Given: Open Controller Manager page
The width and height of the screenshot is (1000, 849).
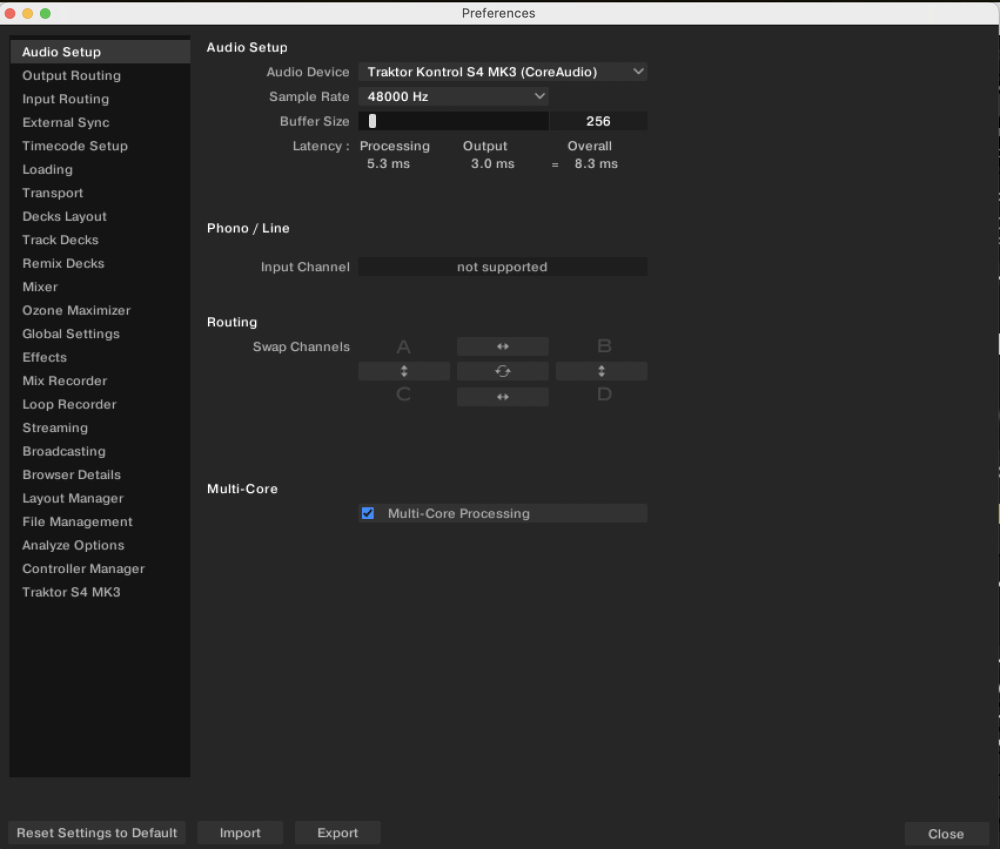Looking at the screenshot, I should point(100,569).
